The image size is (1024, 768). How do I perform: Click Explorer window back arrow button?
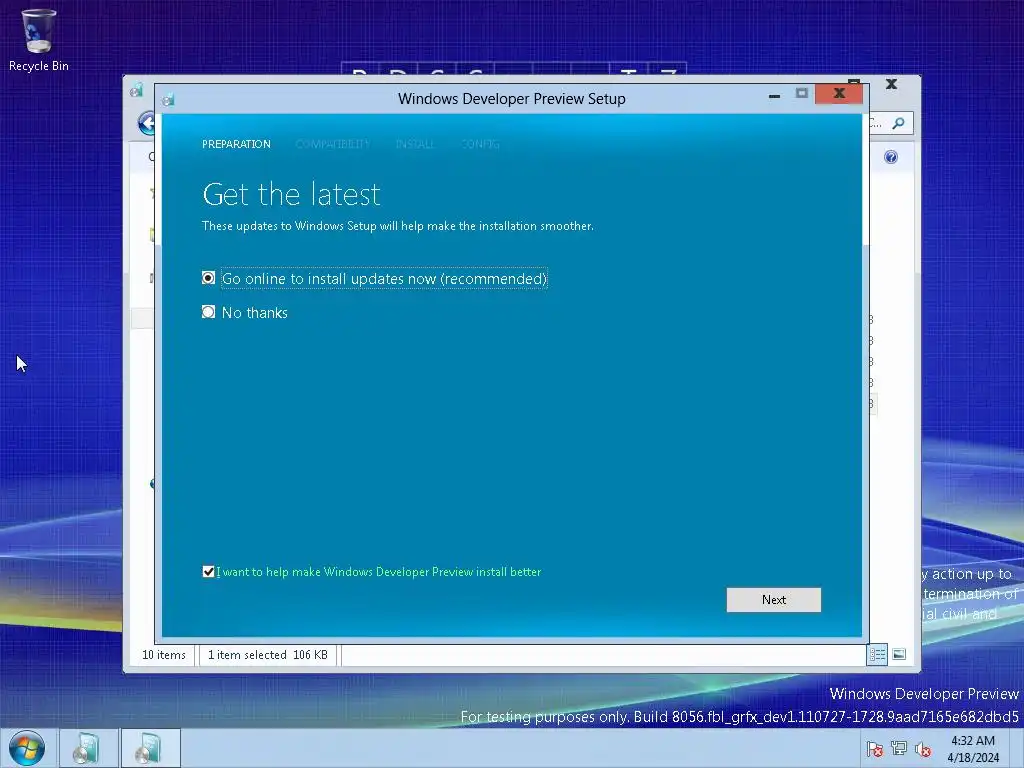146,123
